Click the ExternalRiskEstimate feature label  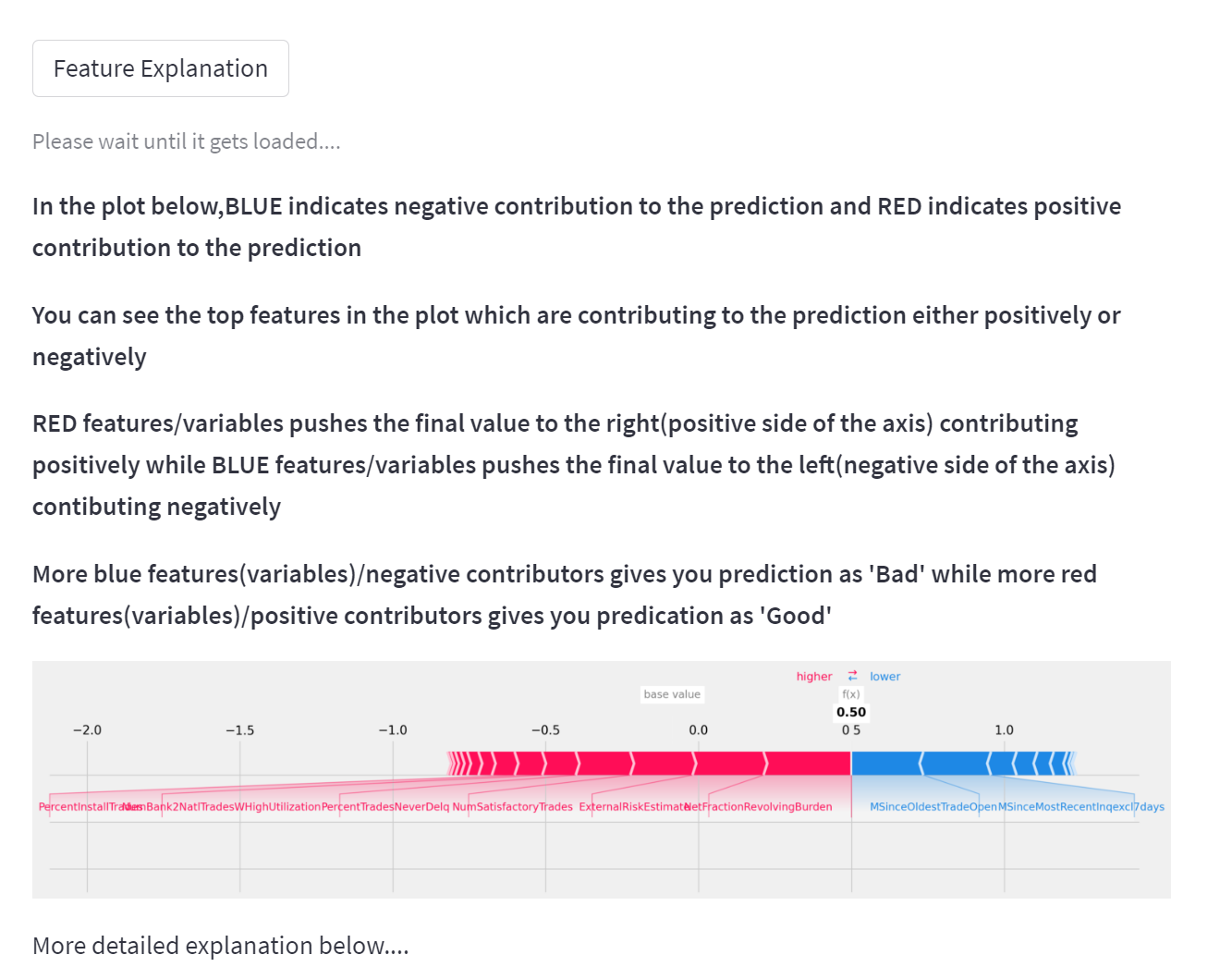[632, 806]
